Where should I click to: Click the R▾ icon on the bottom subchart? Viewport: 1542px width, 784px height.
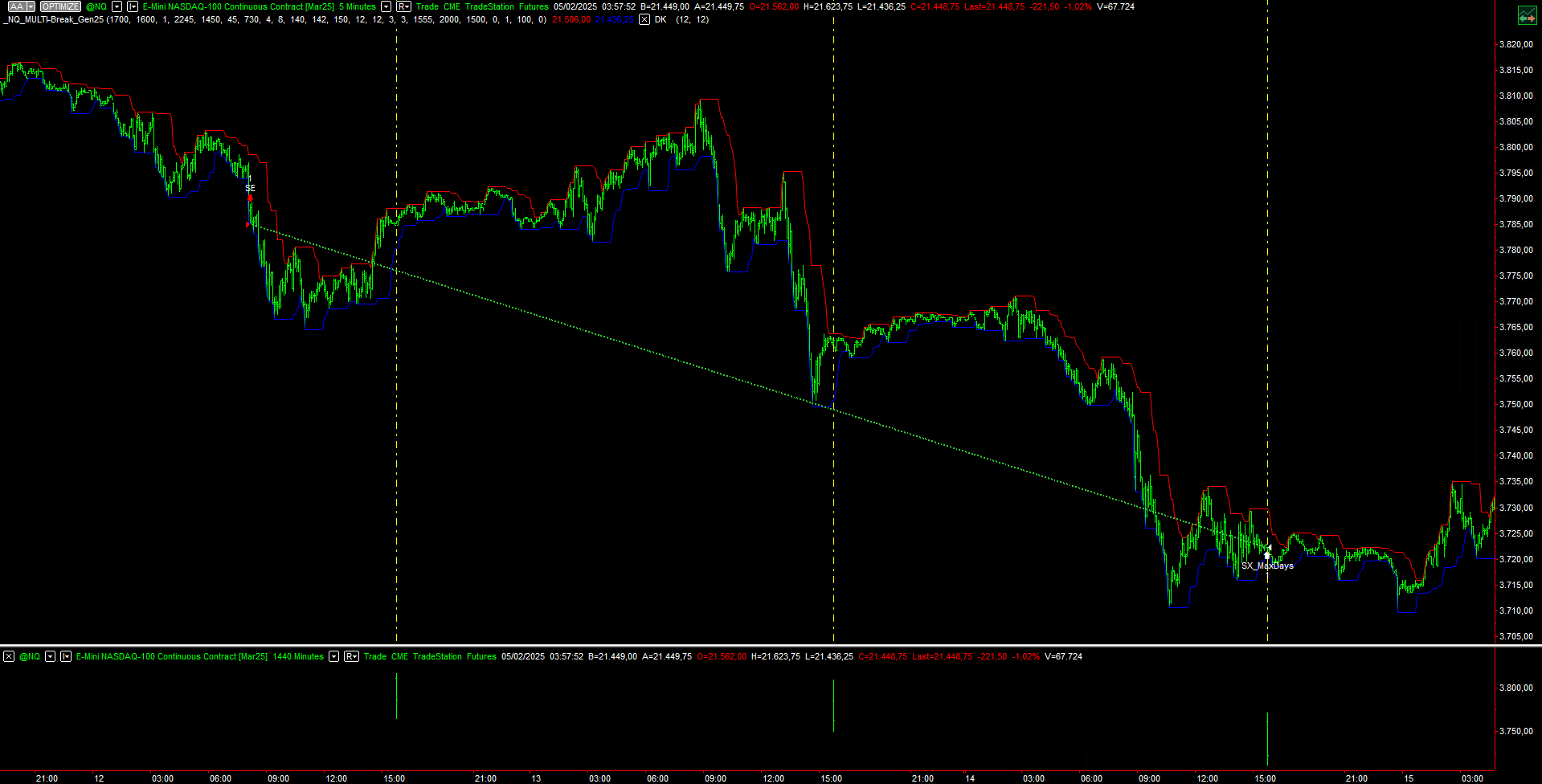coord(350,656)
